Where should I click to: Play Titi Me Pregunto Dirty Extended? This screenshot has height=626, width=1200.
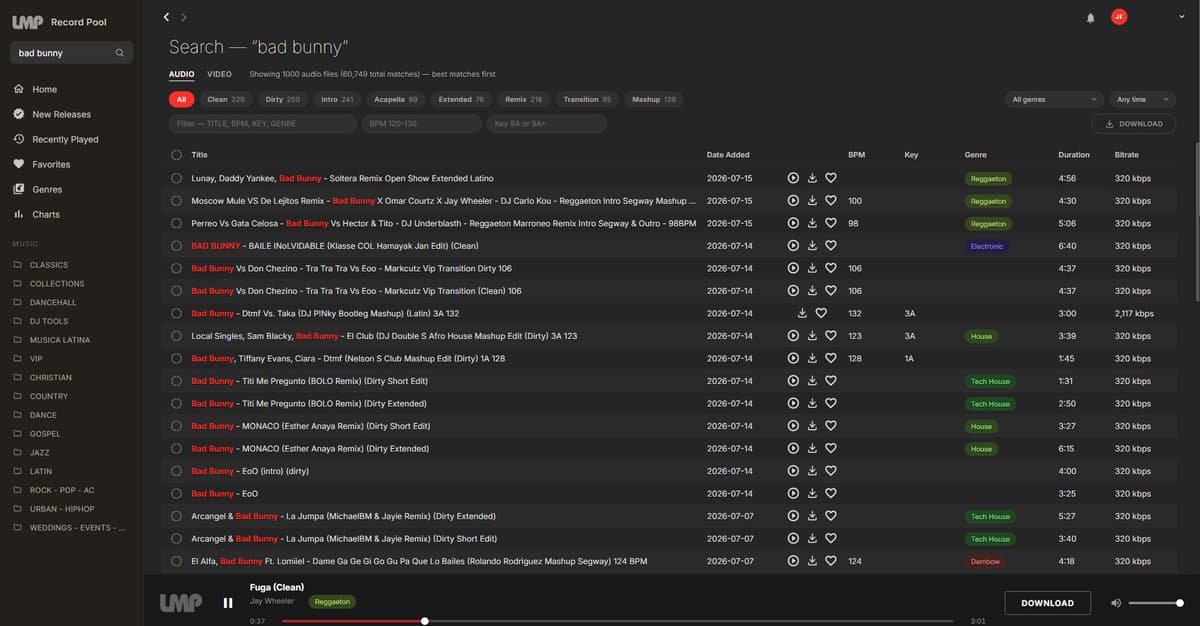pos(793,403)
